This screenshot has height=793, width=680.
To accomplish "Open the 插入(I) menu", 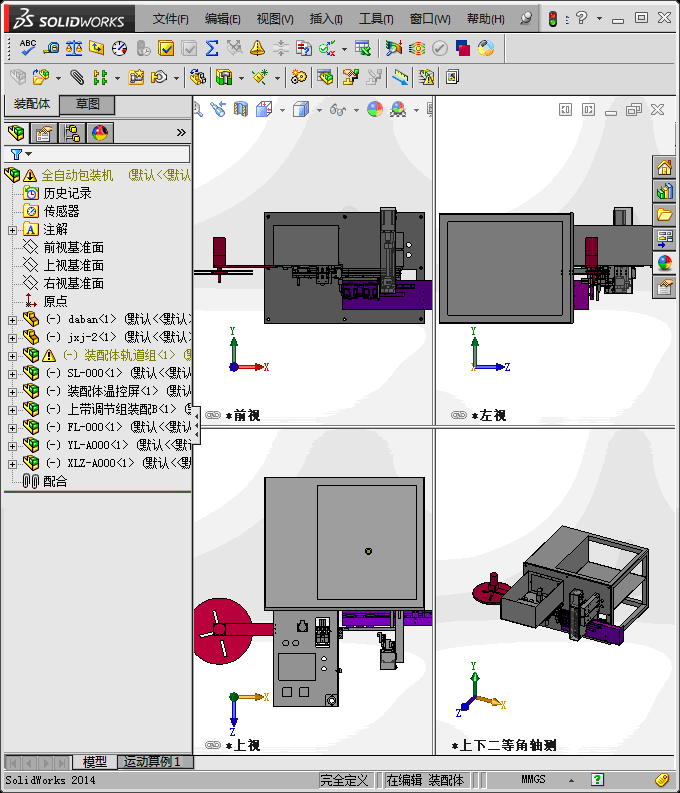I will click(326, 19).
